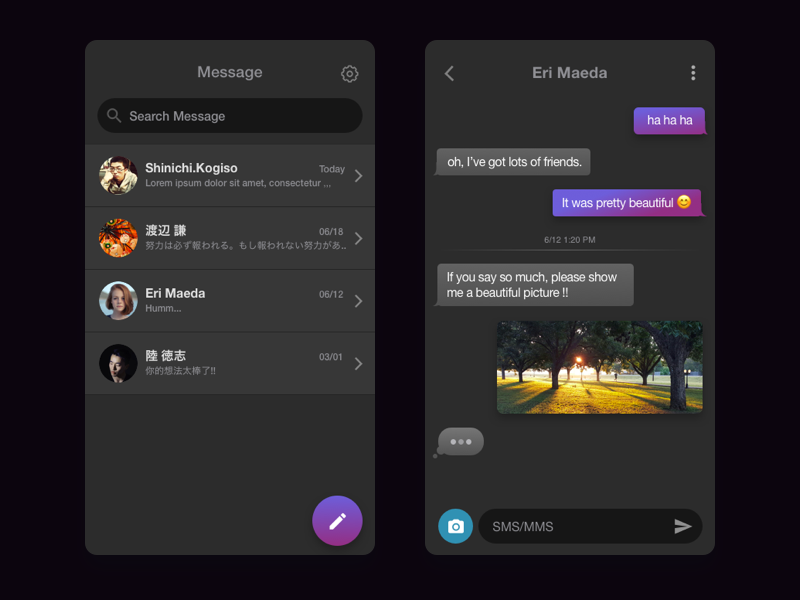800x600 pixels.
Task: Open the 渡辺 謙 row chevron
Action: click(x=358, y=238)
